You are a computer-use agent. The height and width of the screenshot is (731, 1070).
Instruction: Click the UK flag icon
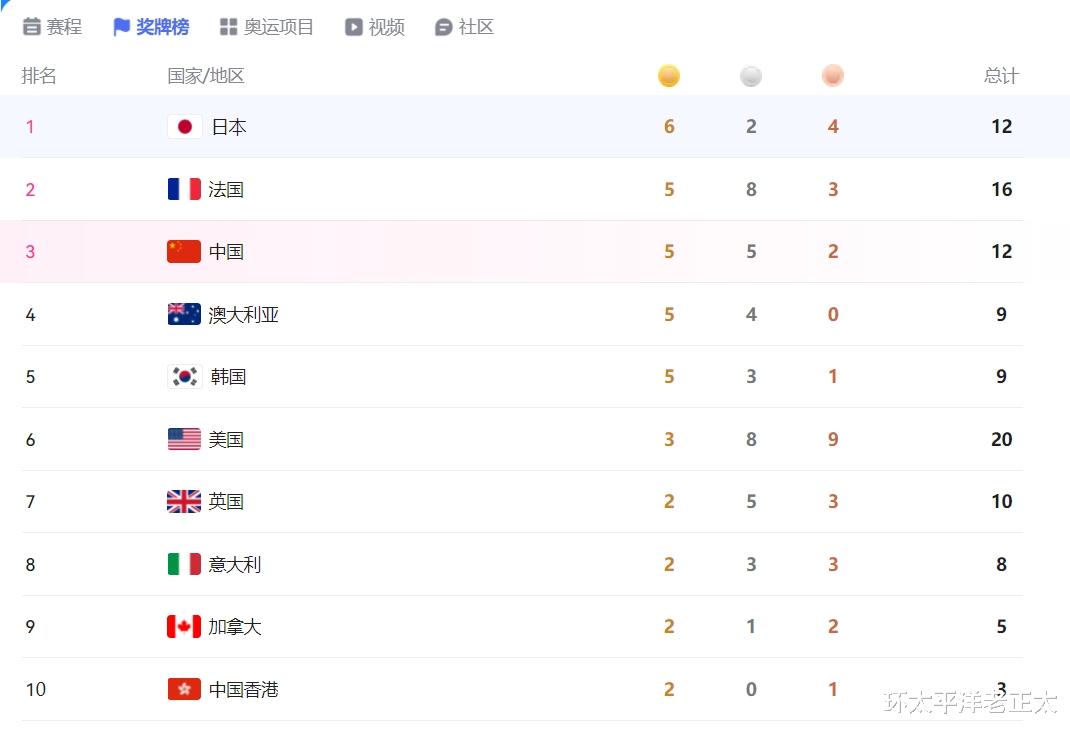coord(184,501)
